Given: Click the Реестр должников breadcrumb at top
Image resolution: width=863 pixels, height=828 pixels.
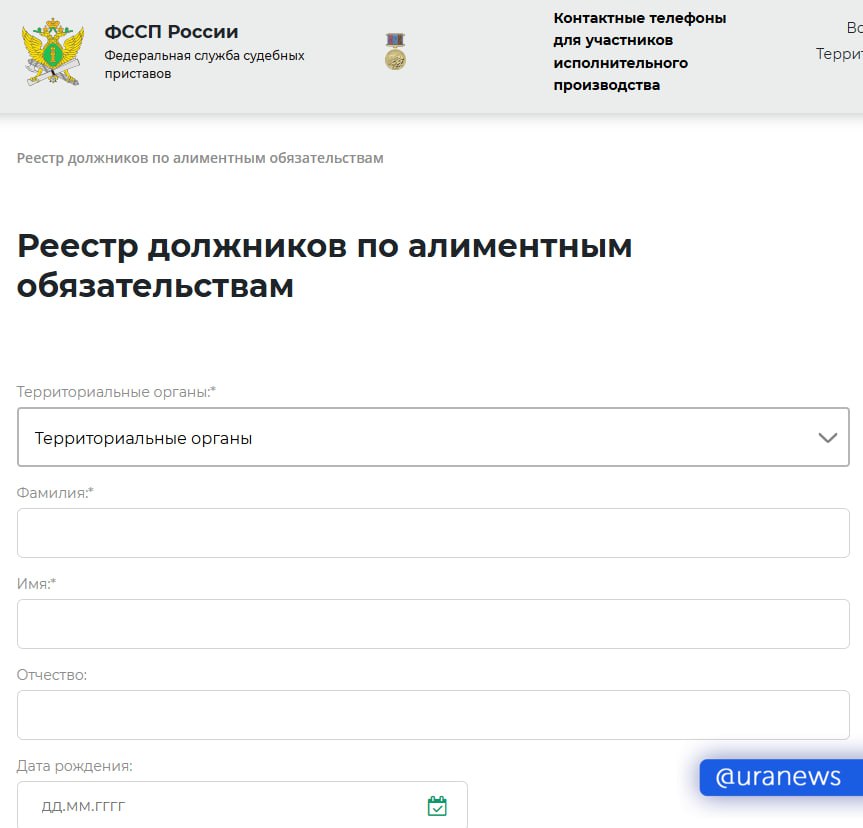Looking at the screenshot, I should [200, 158].
